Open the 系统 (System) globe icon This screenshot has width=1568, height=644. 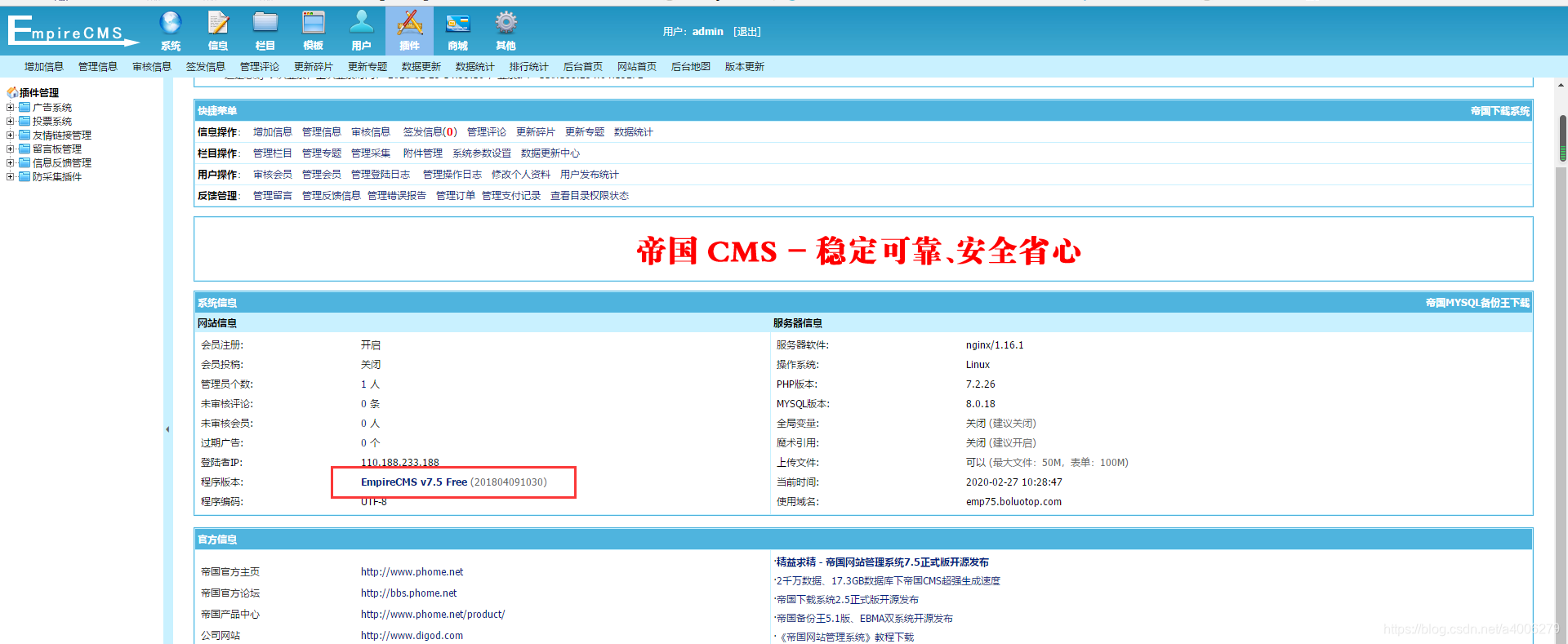click(171, 31)
